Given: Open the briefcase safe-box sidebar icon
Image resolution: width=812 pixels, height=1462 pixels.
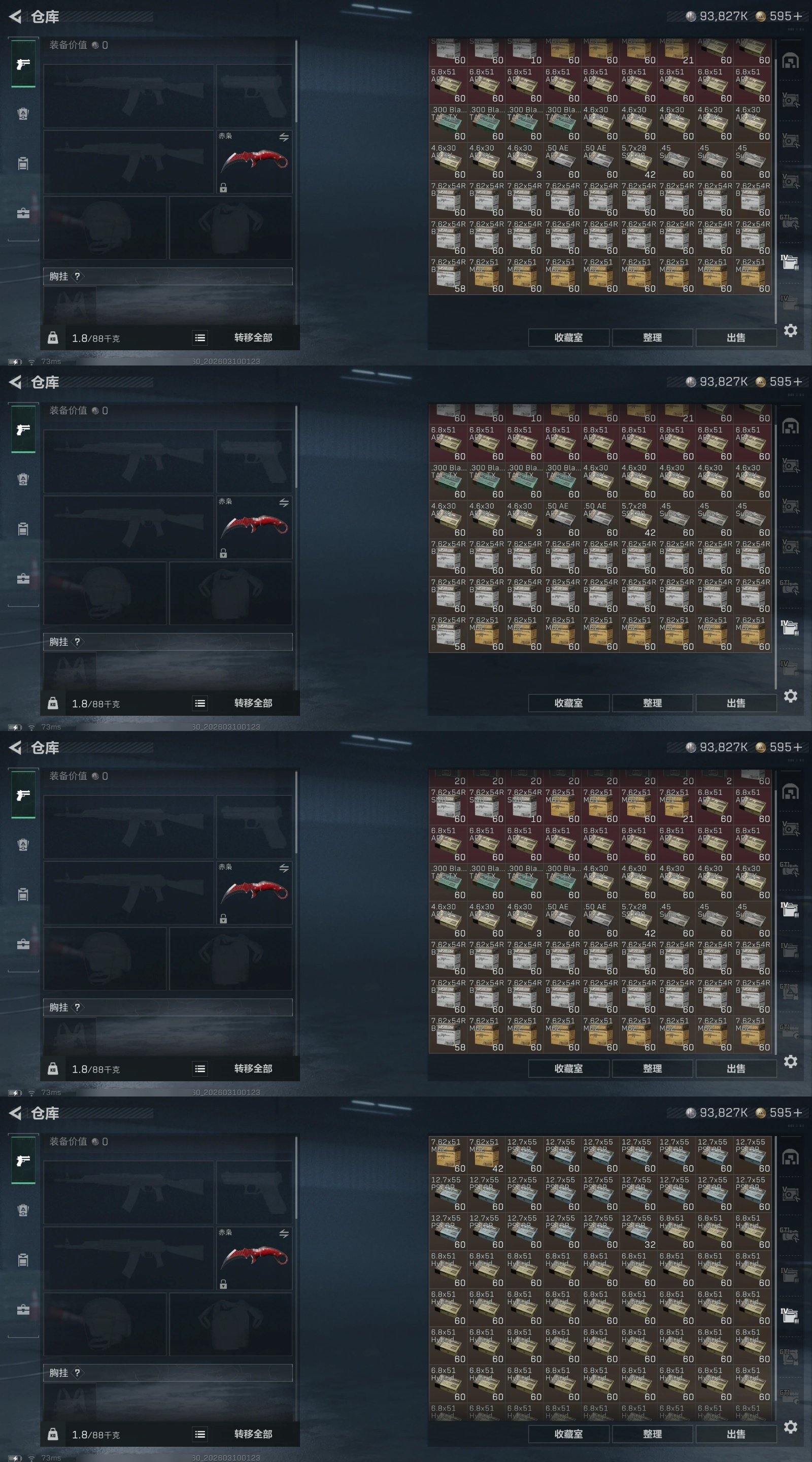Looking at the screenshot, I should pos(23,213).
